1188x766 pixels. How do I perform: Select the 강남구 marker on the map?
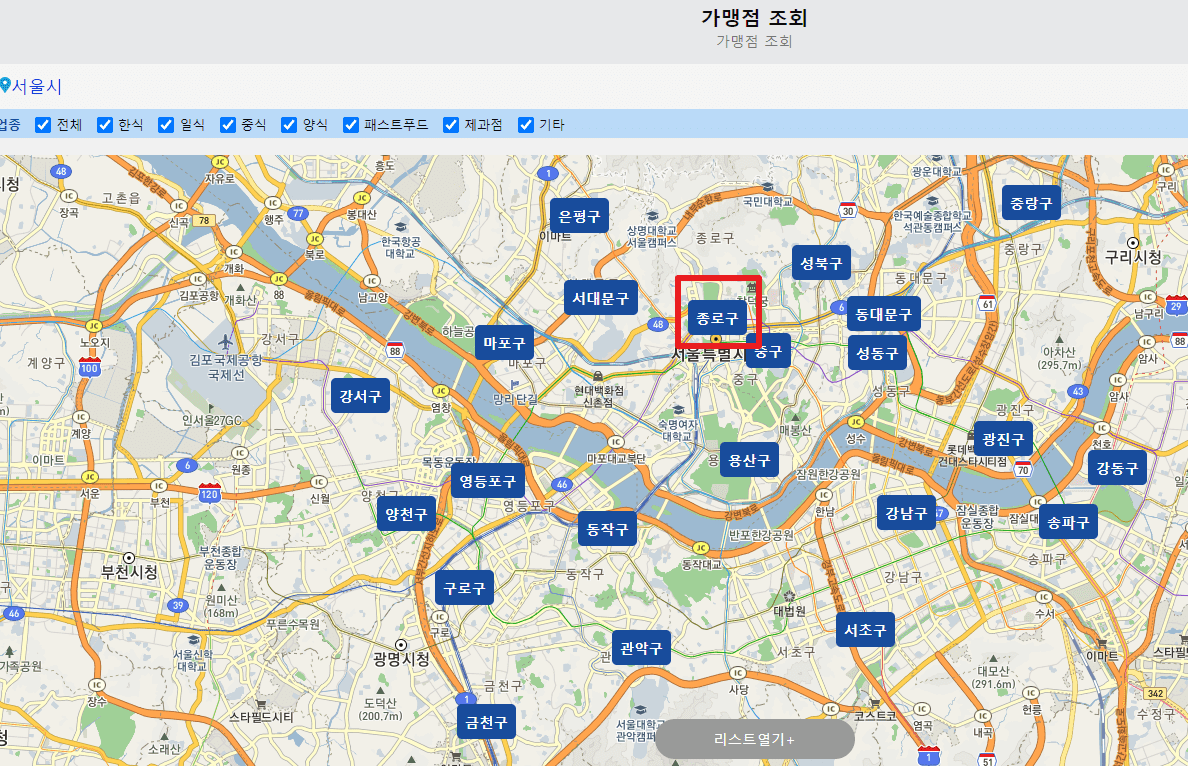pos(905,513)
